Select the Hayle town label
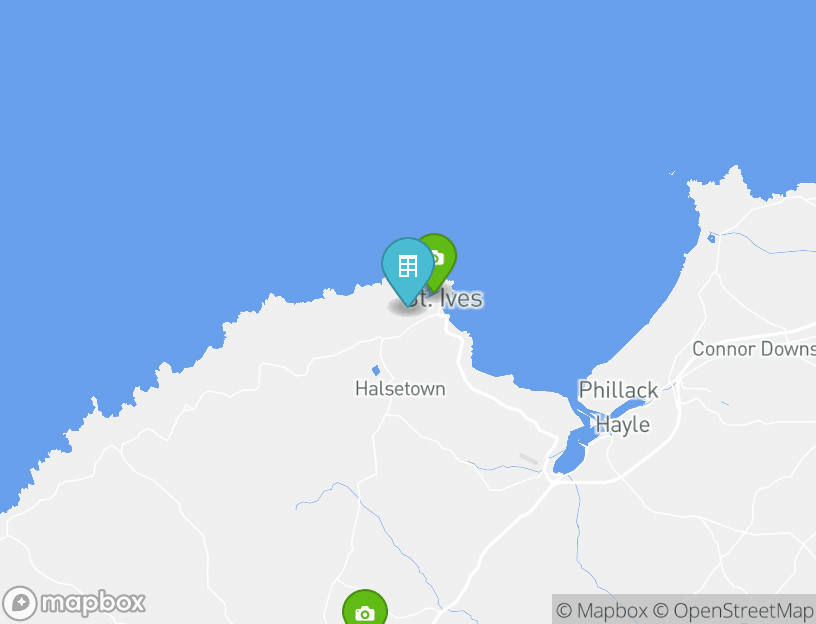This screenshot has width=816, height=624. [622, 425]
